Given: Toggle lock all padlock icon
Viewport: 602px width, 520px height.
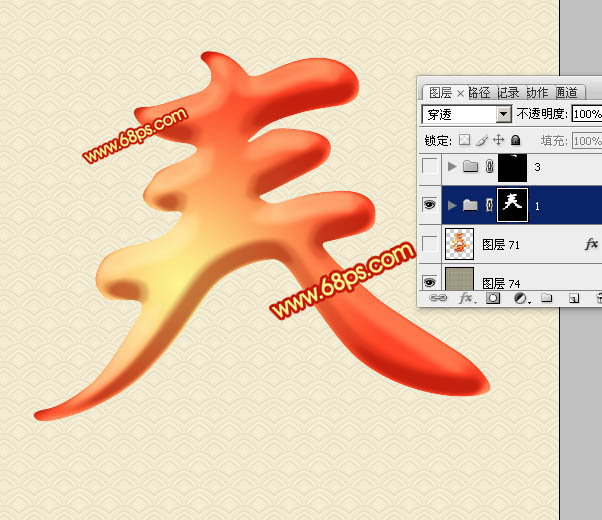Looking at the screenshot, I should point(516,140).
